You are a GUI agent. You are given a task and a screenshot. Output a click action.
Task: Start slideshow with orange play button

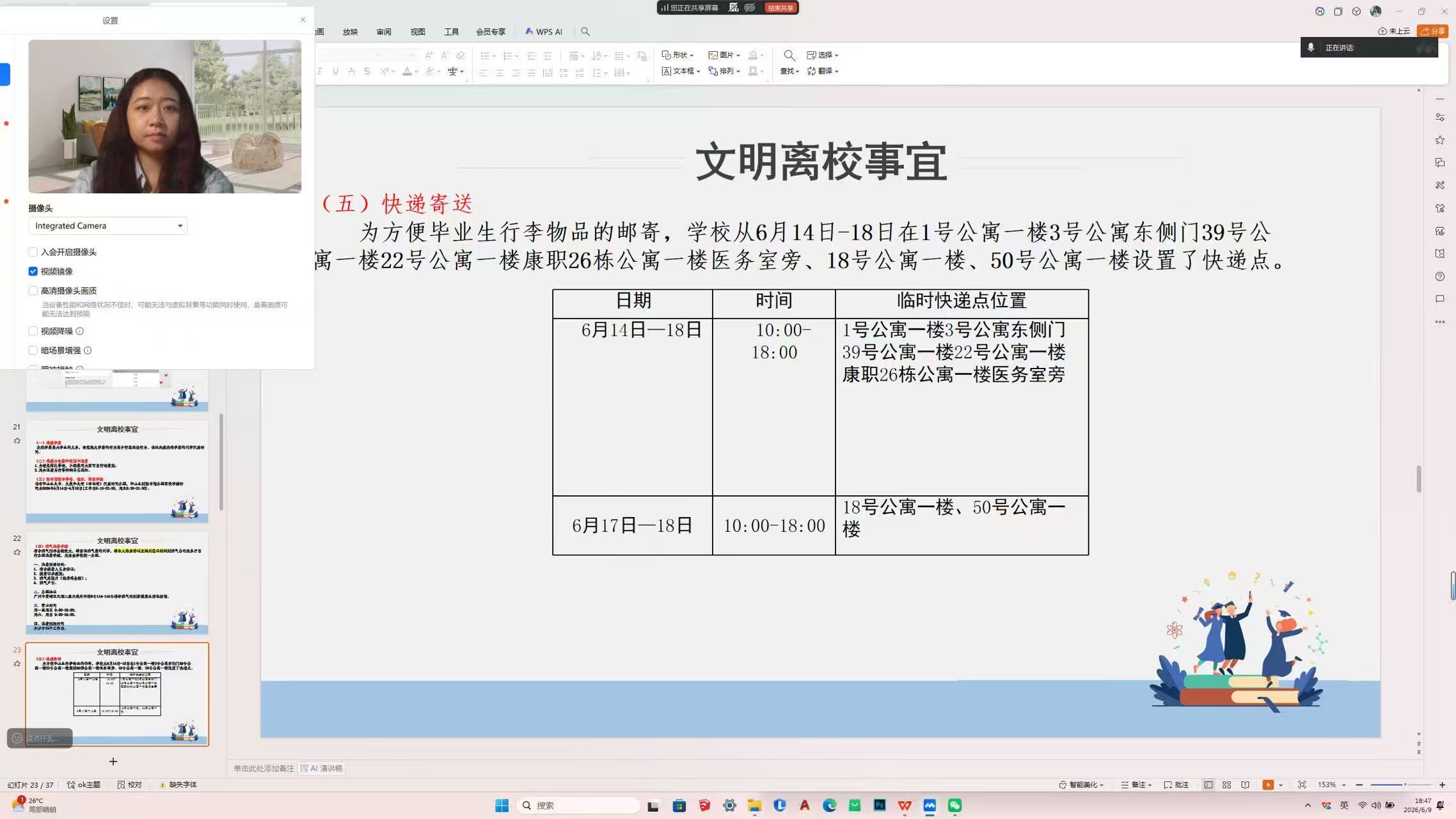pos(1268,784)
